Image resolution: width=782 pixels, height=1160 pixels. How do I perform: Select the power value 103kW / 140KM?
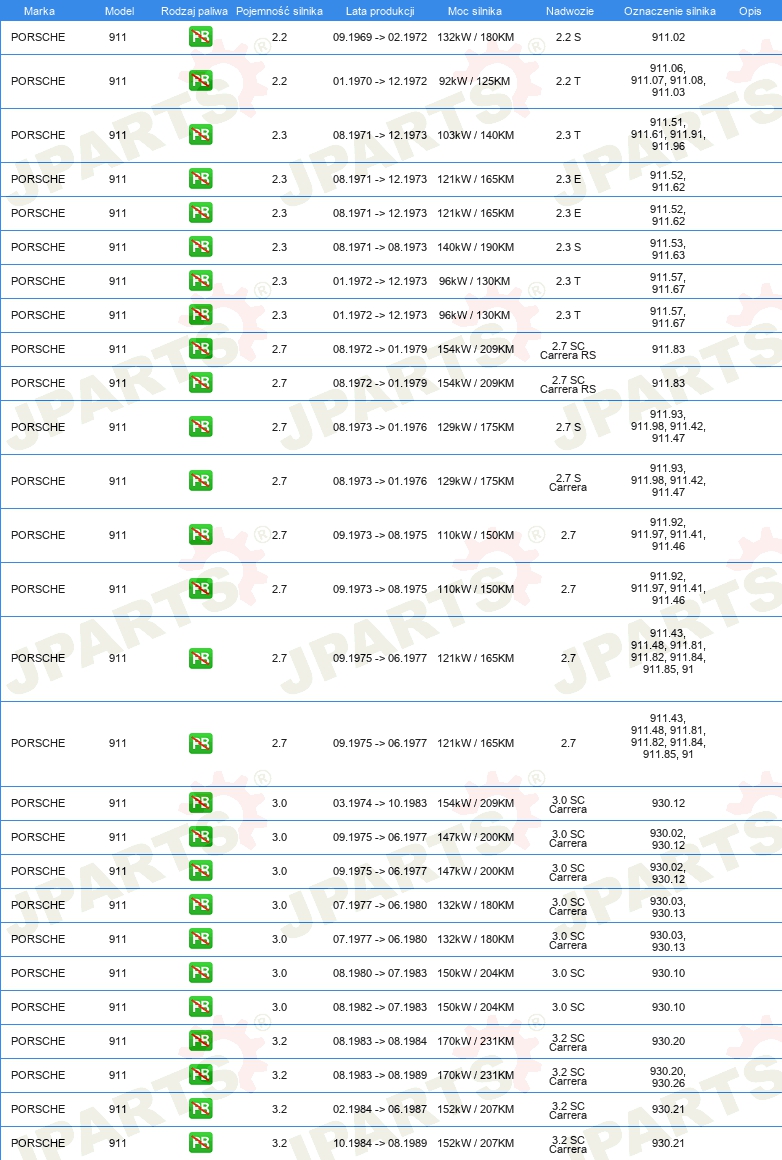coord(475,135)
